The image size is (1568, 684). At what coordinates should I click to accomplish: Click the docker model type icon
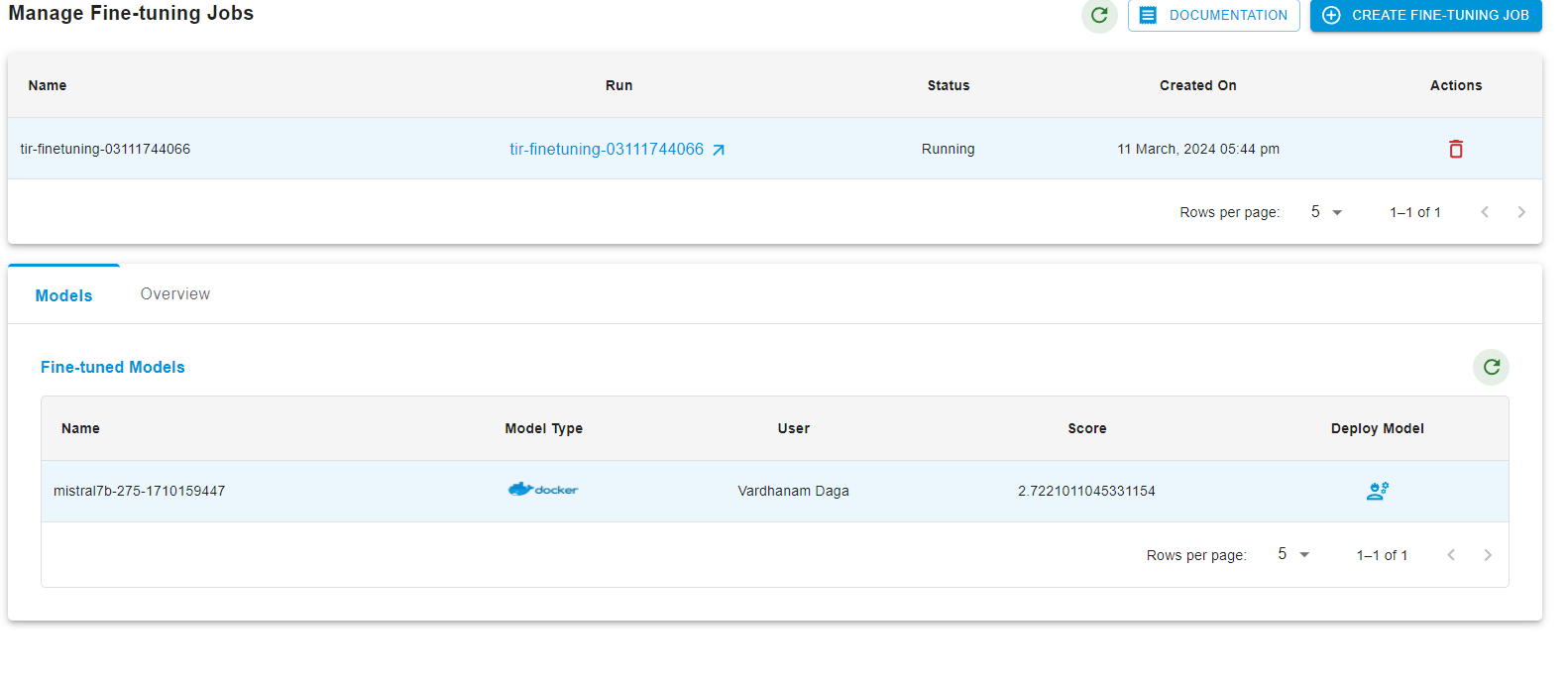(543, 490)
